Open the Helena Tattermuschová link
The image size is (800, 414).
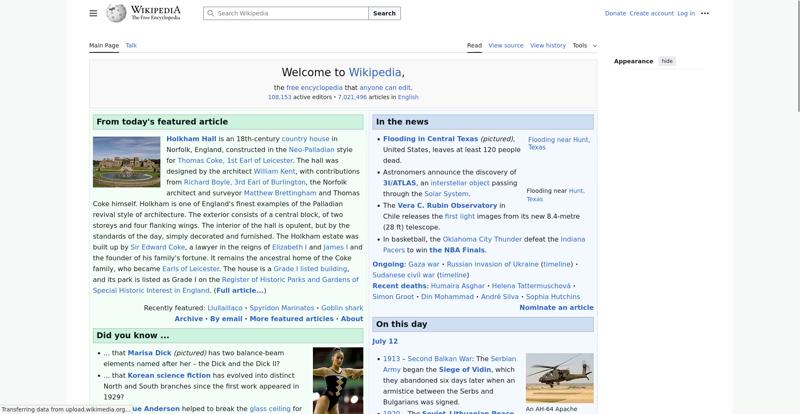[x=531, y=286]
